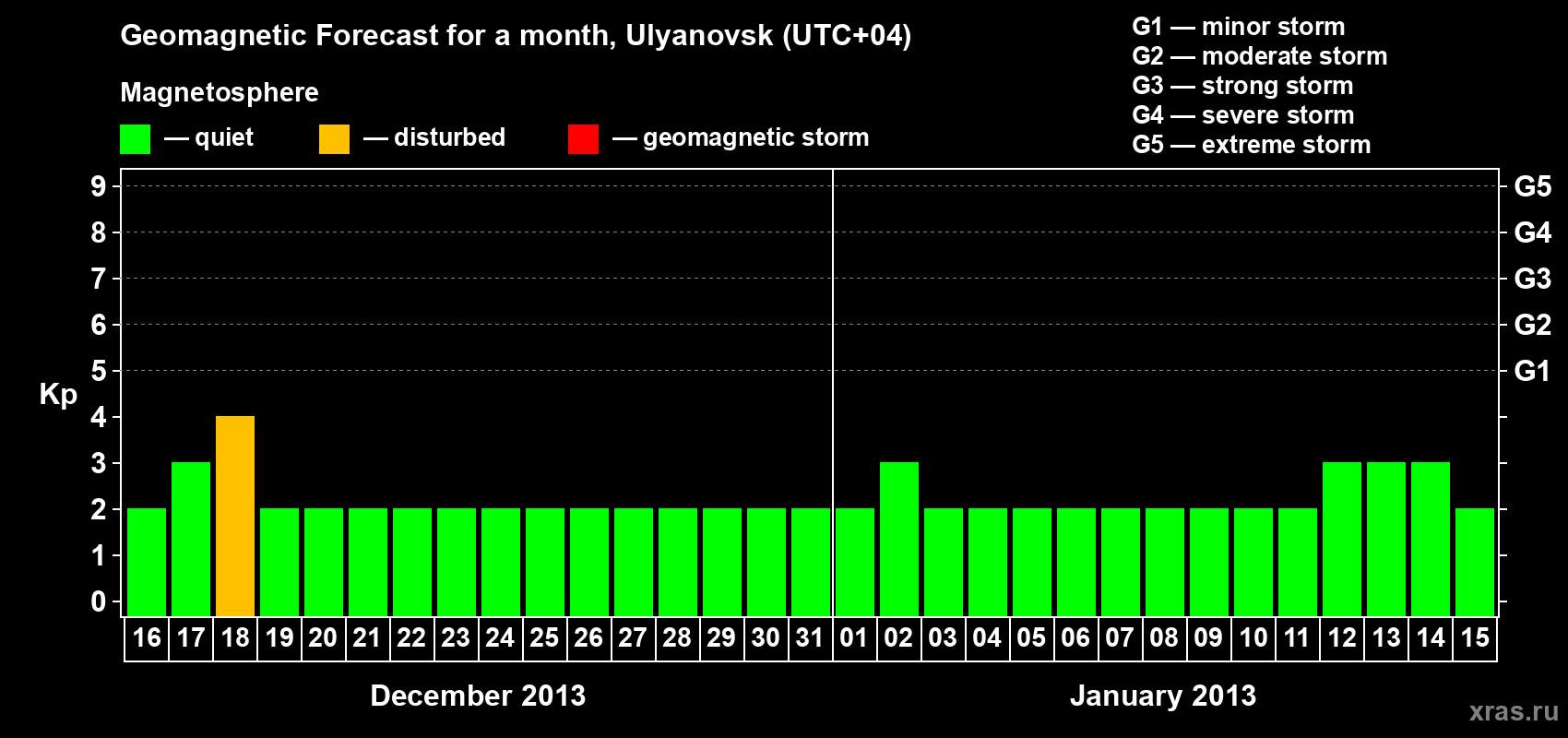The height and width of the screenshot is (738, 1568).
Task: Click the green quiet legend swatch
Action: 135,139
